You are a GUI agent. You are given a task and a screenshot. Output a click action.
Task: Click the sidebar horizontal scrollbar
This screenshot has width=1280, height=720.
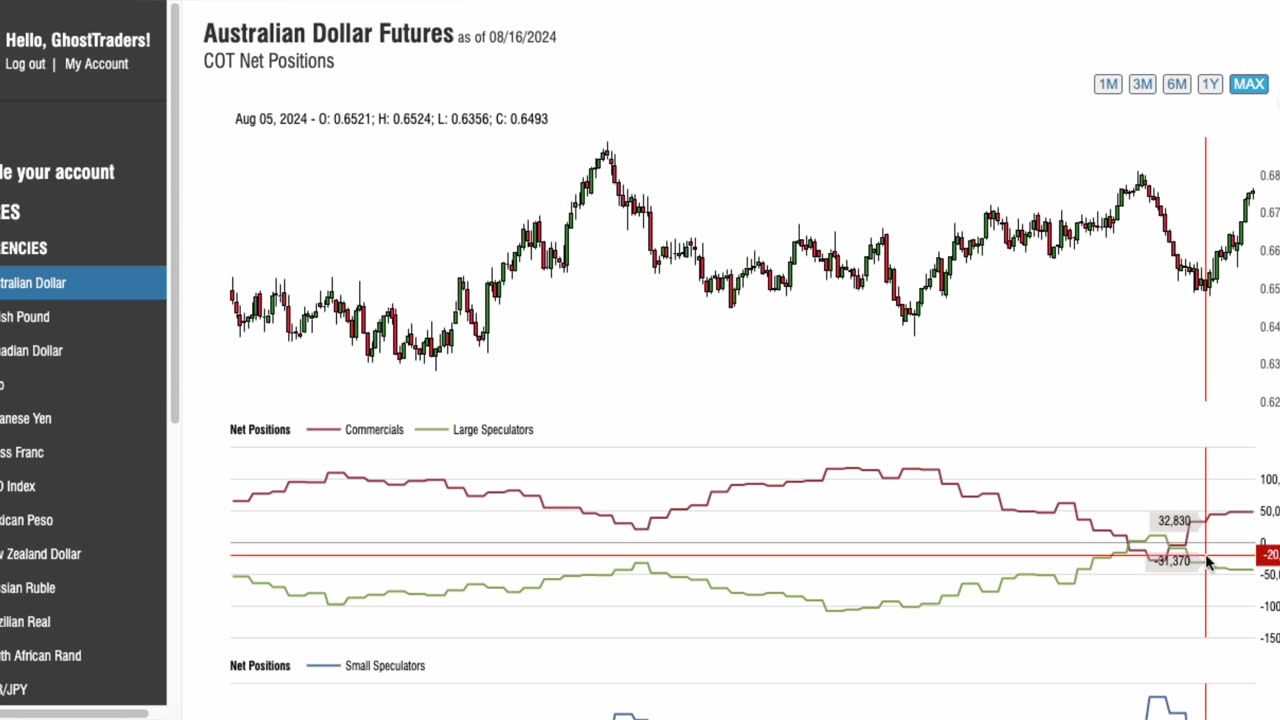pos(75,713)
